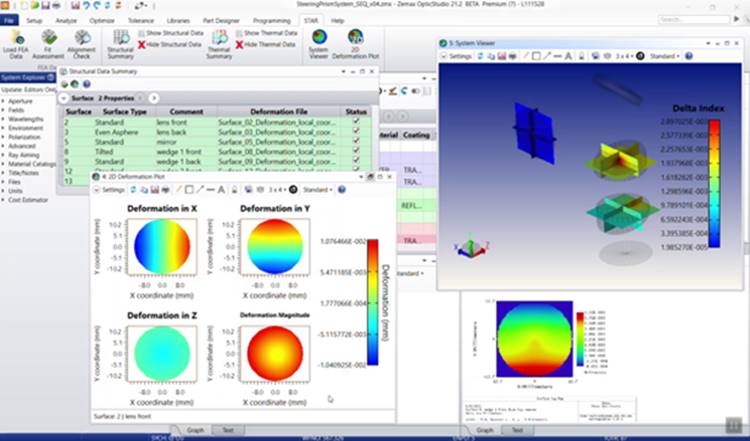Click the copy icon in the 2D Deformation Plot

144,190
